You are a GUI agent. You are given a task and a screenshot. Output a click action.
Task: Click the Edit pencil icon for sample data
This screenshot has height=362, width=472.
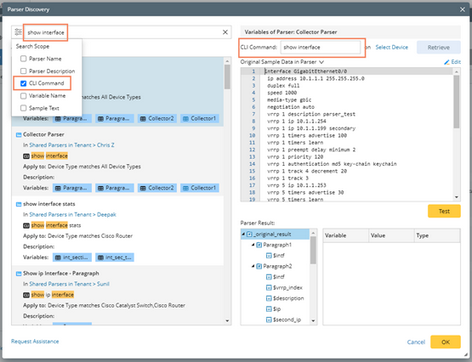(x=447, y=62)
